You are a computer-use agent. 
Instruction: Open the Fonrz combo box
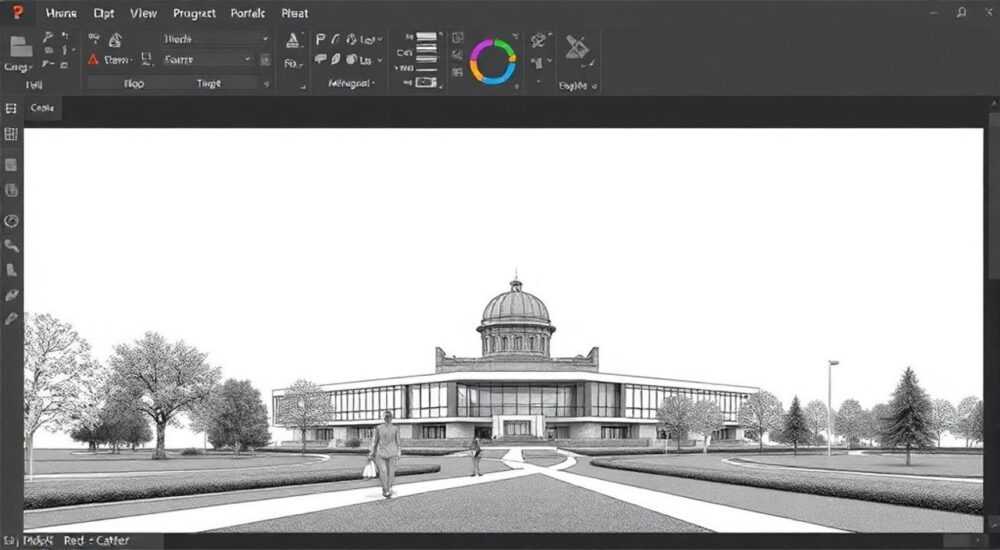point(207,59)
